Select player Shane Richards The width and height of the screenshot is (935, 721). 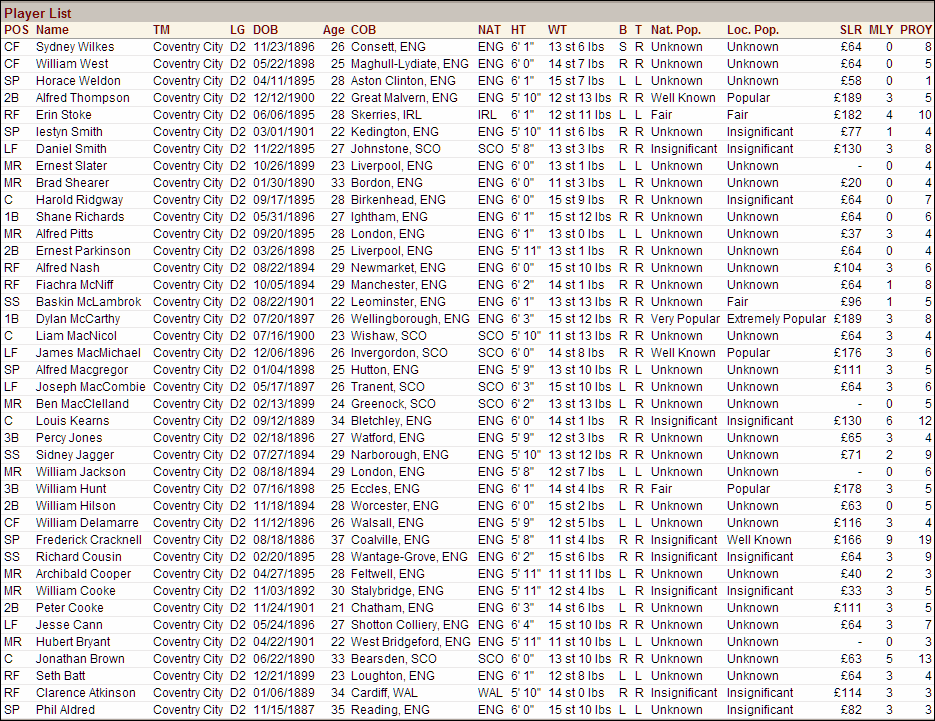tap(80, 217)
